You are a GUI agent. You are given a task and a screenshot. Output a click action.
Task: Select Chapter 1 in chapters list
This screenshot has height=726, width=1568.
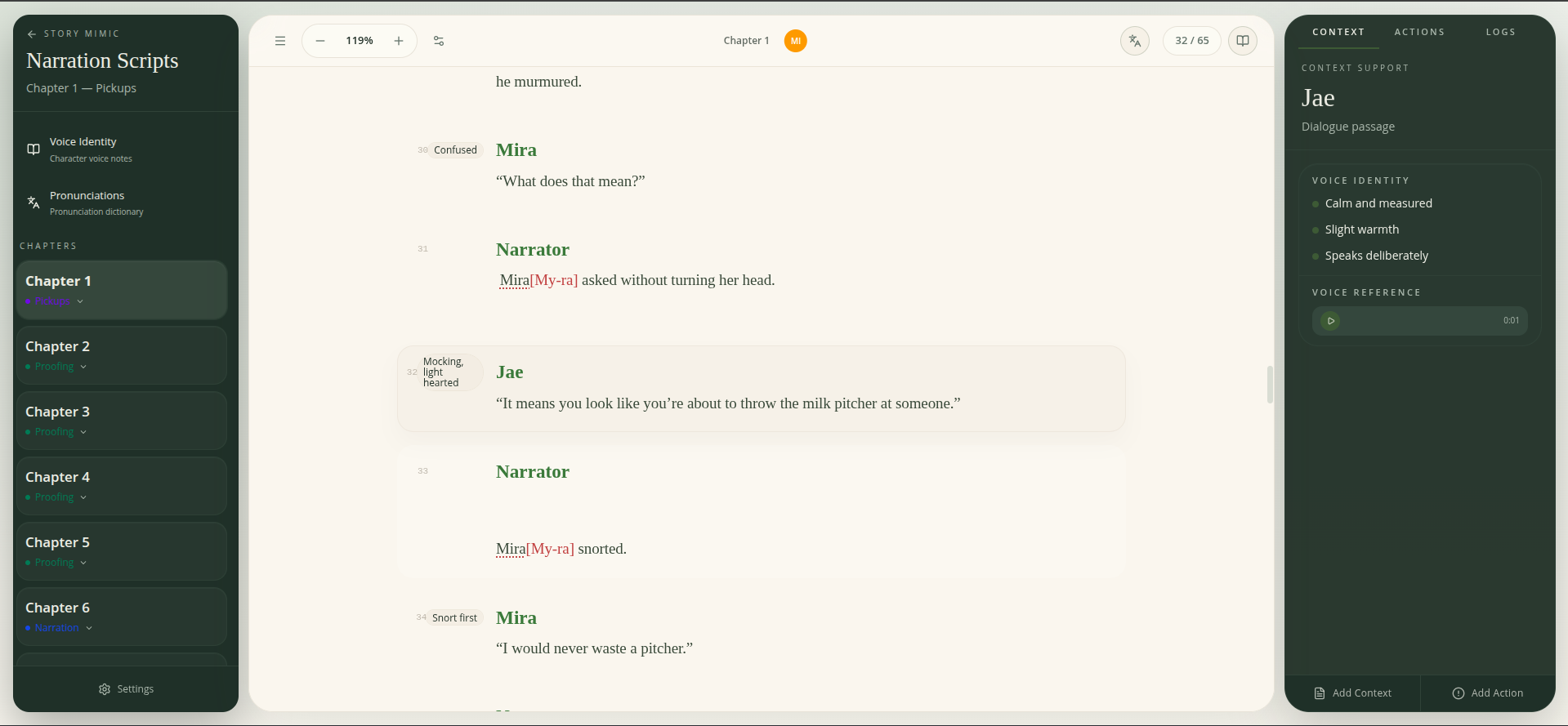(122, 290)
